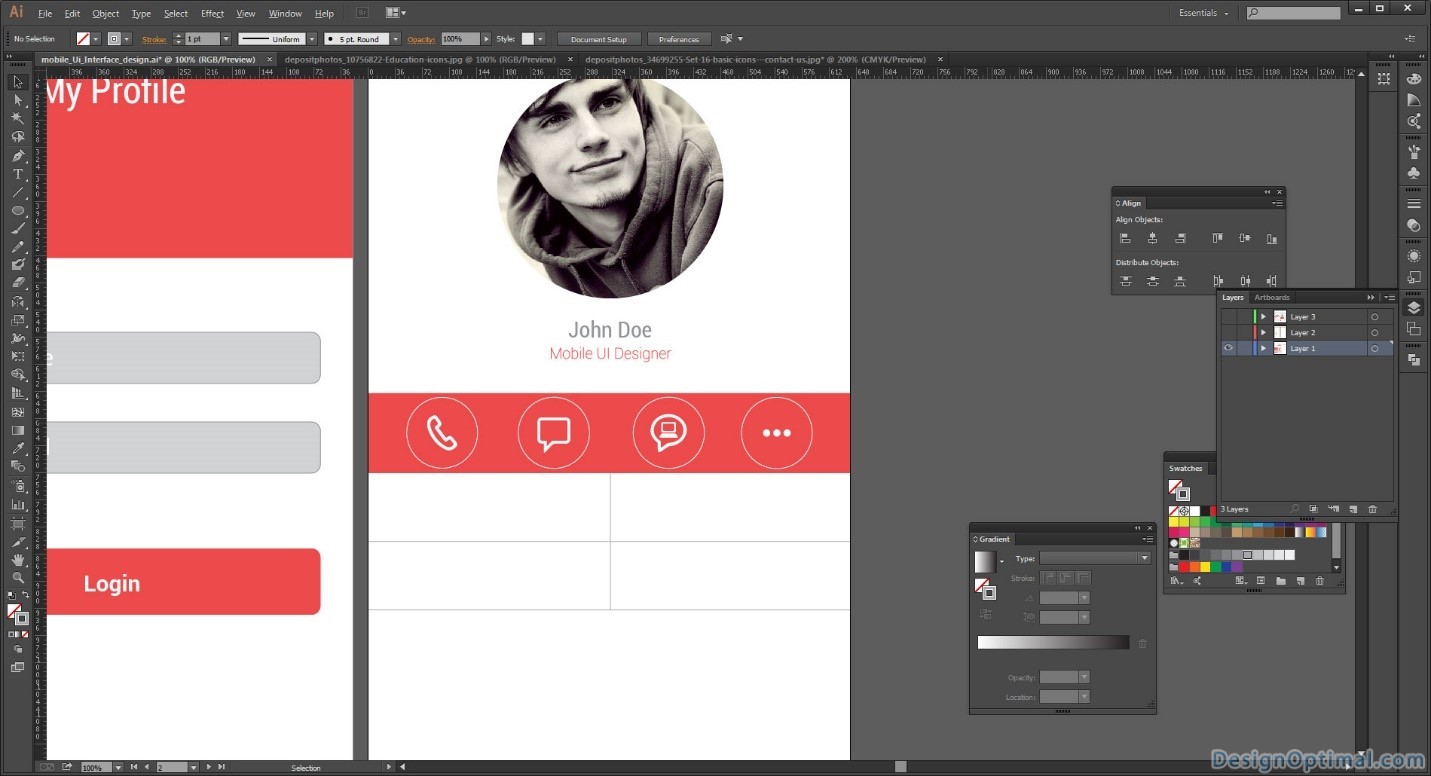Expand Layer 2 disclosure triangle

click(x=1263, y=333)
